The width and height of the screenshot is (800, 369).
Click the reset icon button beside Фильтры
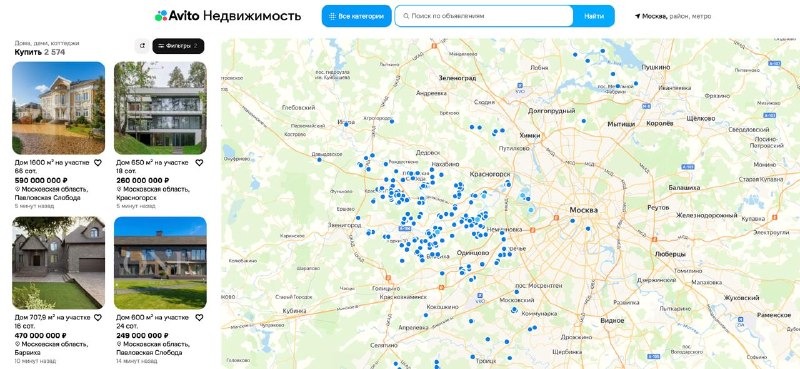[142, 46]
